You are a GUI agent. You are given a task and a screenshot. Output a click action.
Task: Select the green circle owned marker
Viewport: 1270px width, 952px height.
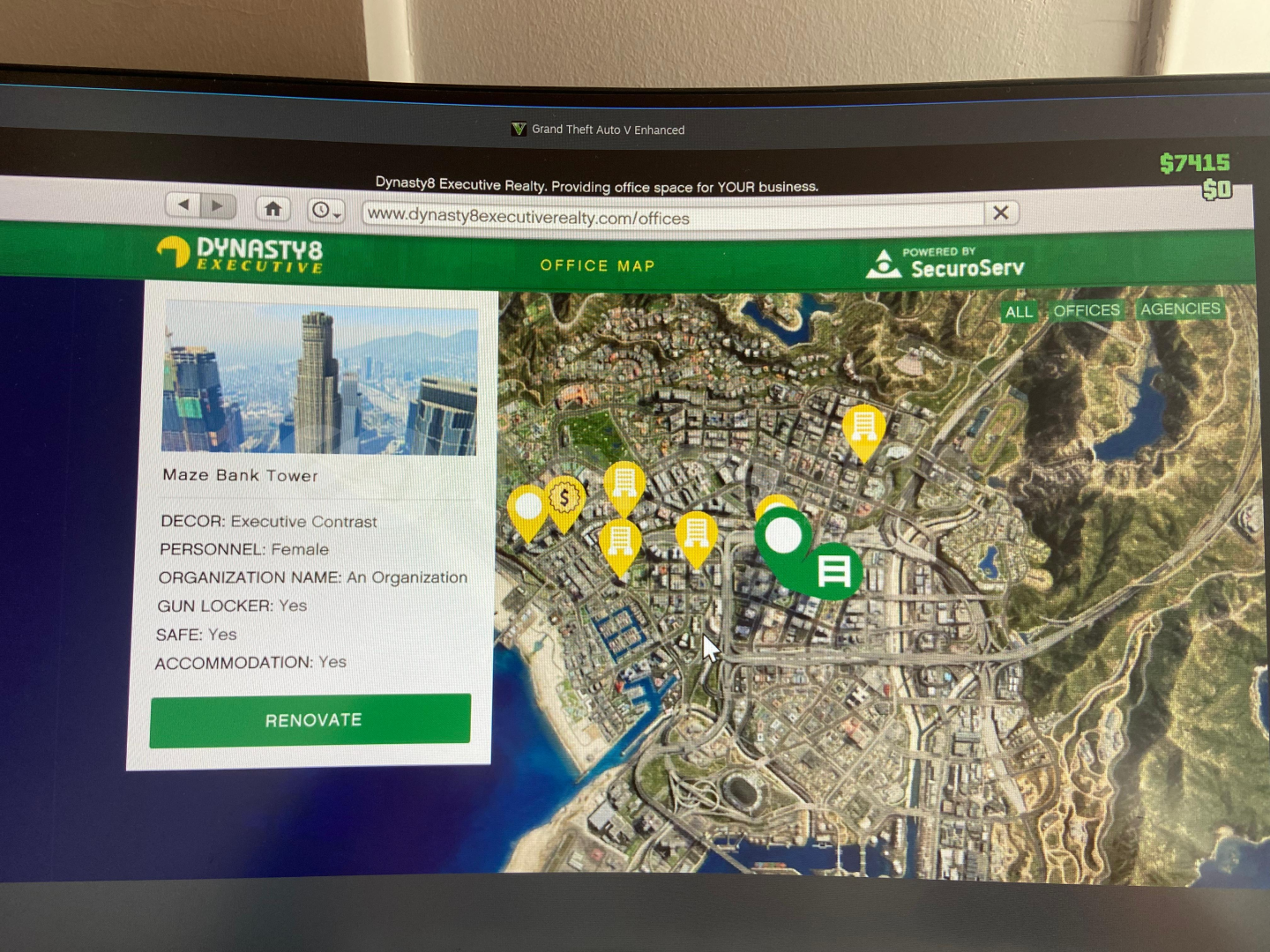point(783,535)
